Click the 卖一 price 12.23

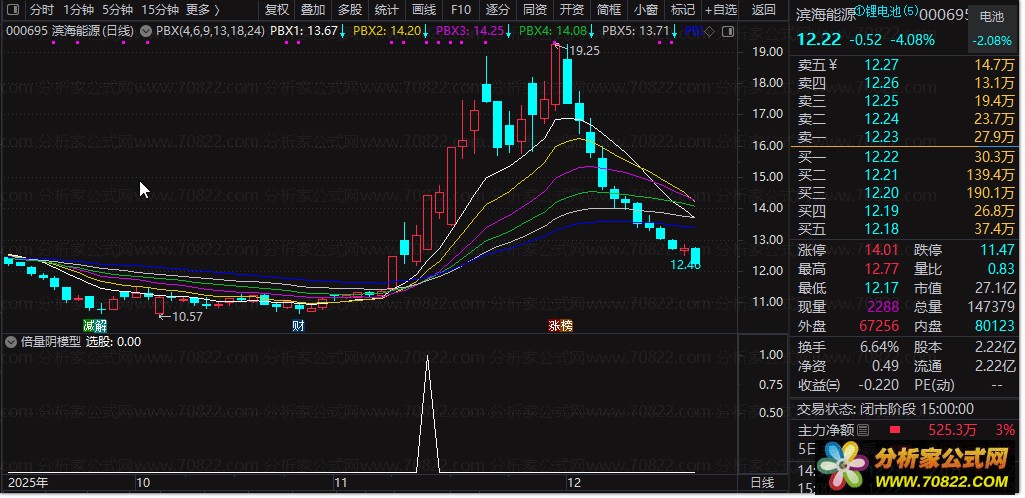881,137
